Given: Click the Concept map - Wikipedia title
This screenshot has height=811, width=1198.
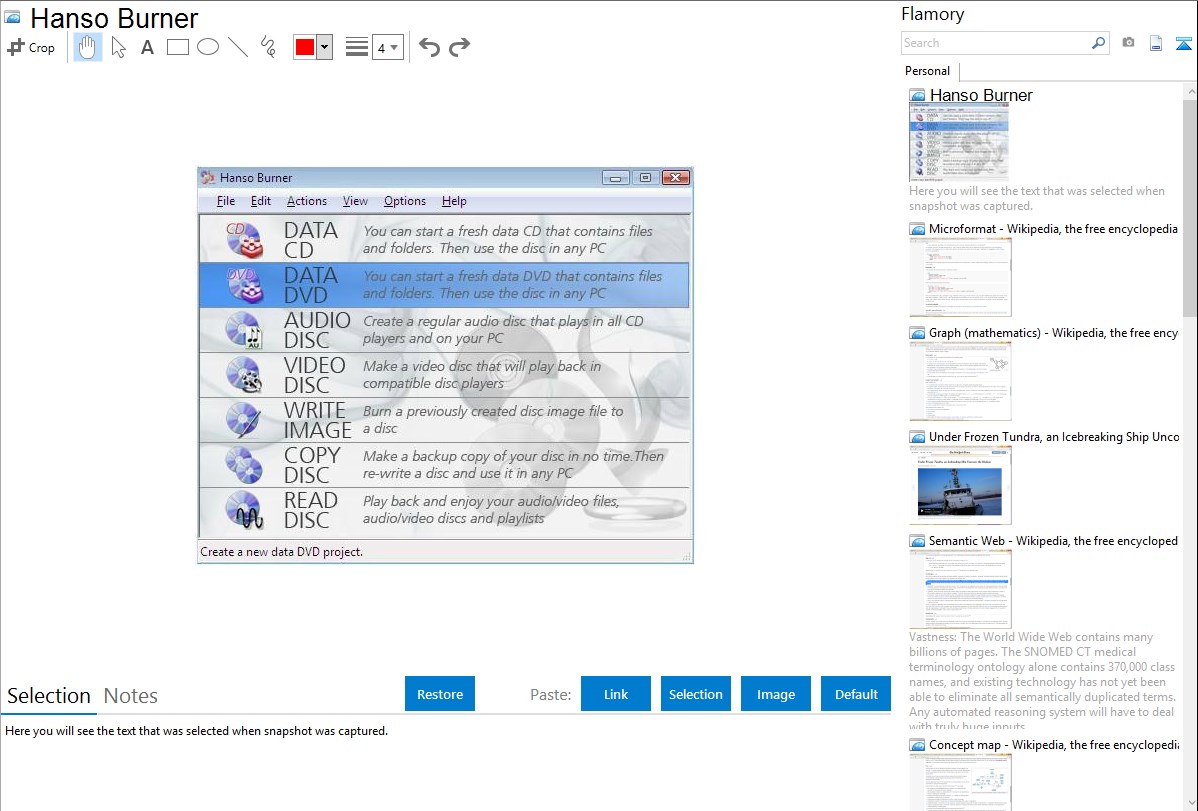Looking at the screenshot, I should coord(1054,744).
